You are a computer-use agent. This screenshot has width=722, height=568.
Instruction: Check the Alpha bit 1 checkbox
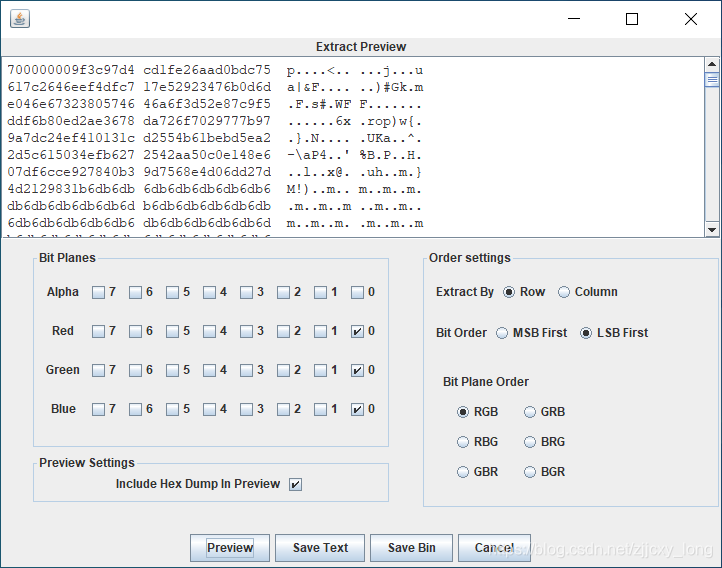coord(320,292)
